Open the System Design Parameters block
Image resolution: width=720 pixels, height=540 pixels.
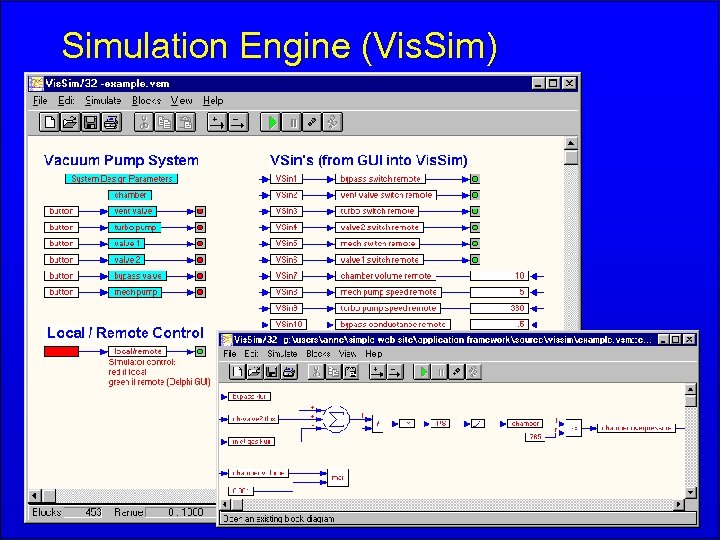[121, 179]
